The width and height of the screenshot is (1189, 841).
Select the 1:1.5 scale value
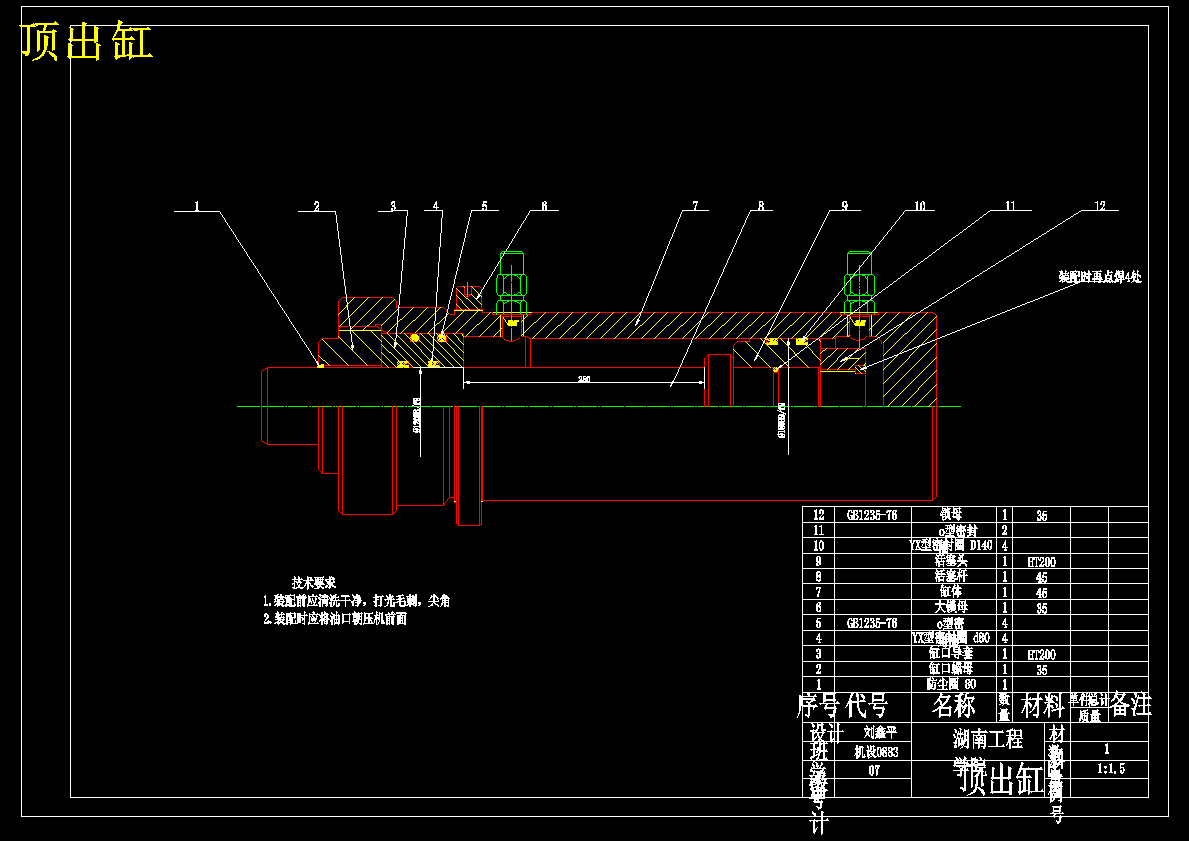[1111, 769]
